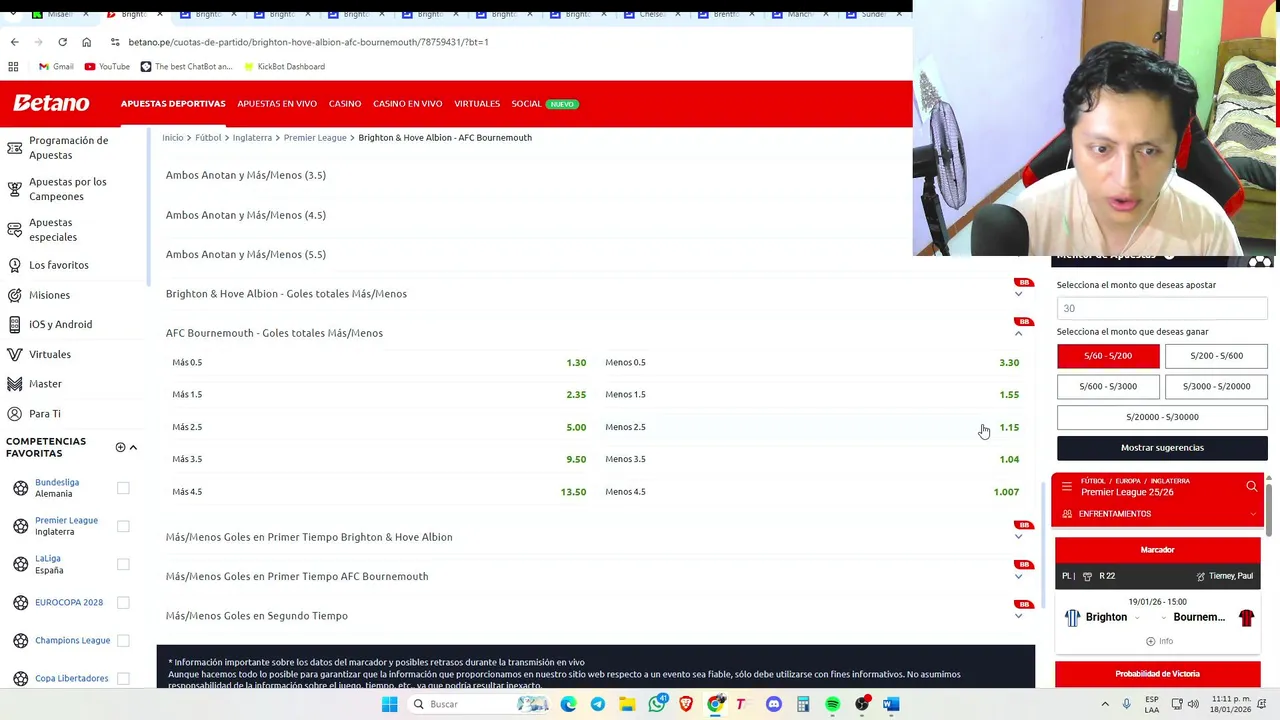Click the hamburger menu icon in Premier League widget
This screenshot has width=1280, height=720.
click(x=1066, y=486)
